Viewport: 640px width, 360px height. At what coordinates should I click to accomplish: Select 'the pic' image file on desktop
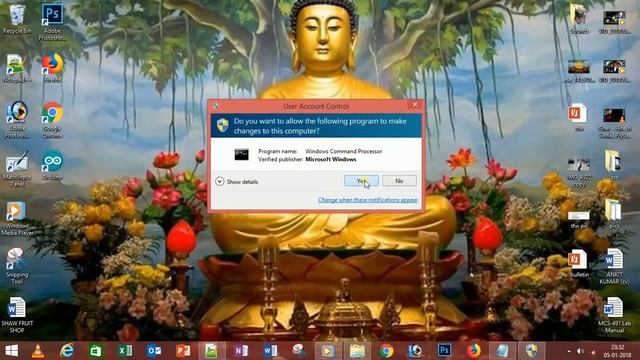tap(579, 219)
